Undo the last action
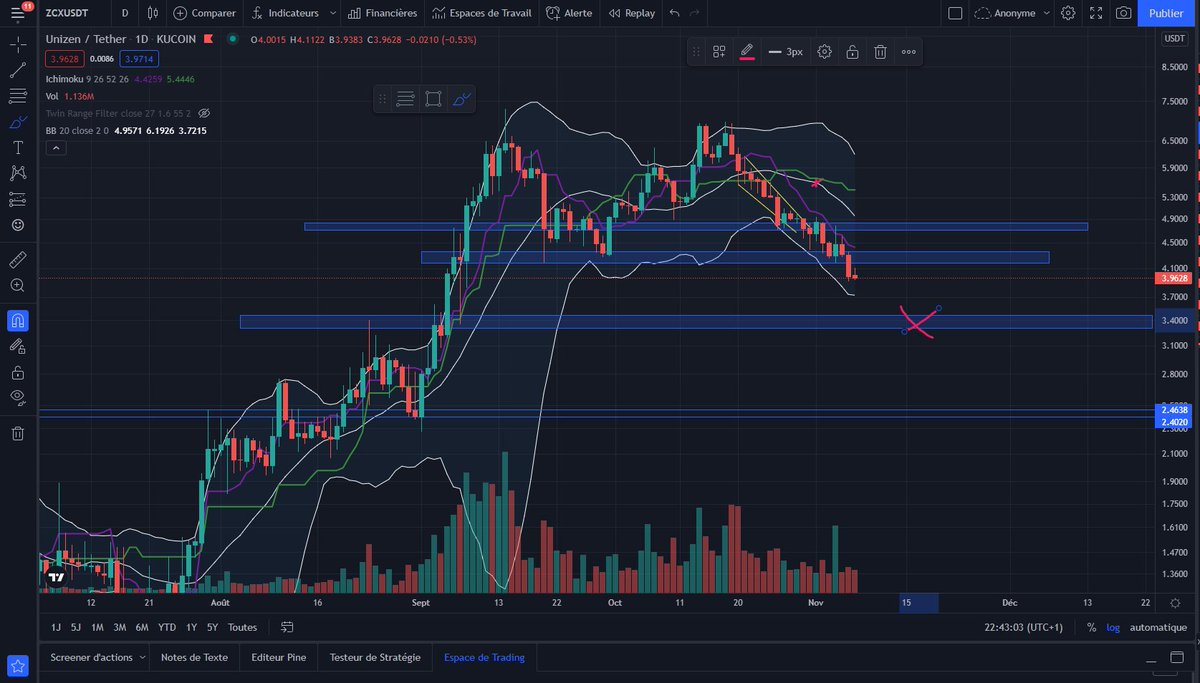This screenshot has width=1200, height=683. click(x=674, y=13)
